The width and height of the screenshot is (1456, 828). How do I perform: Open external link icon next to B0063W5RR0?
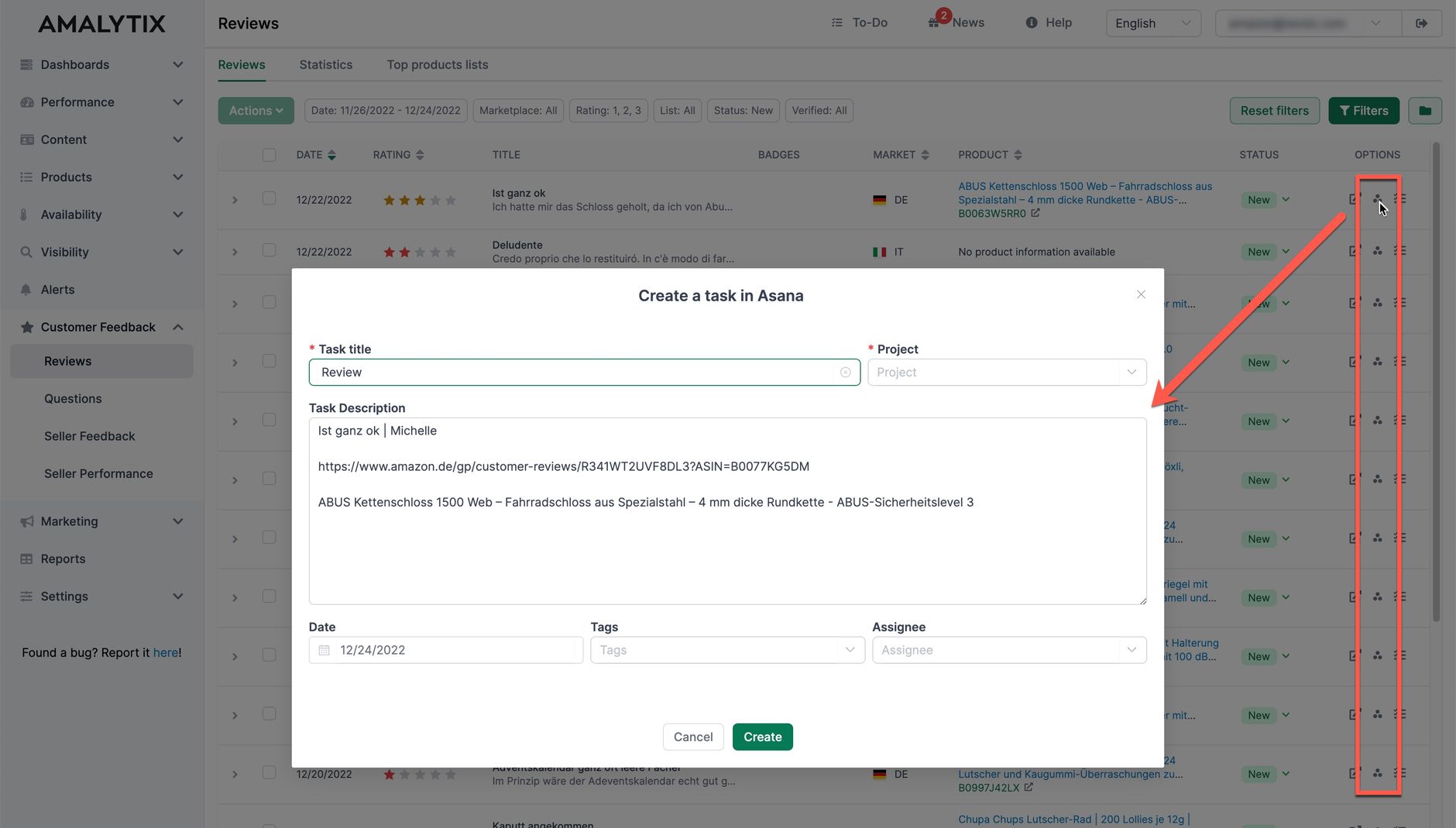[x=1035, y=213]
